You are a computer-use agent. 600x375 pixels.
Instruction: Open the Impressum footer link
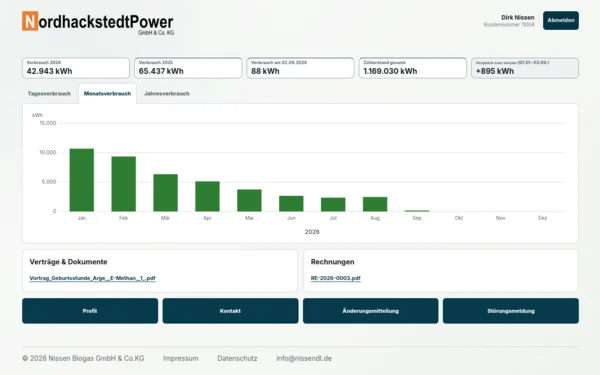[x=181, y=359]
